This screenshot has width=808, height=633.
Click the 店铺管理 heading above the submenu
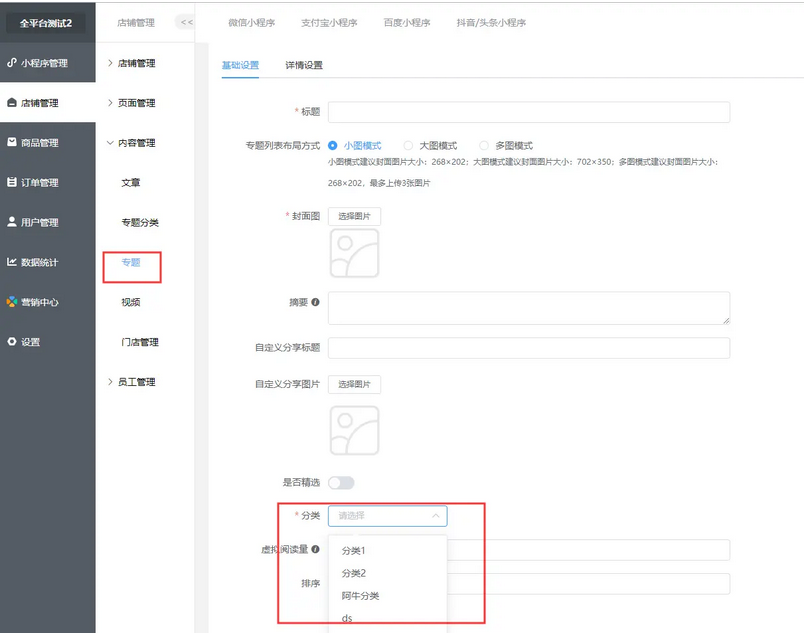136,23
